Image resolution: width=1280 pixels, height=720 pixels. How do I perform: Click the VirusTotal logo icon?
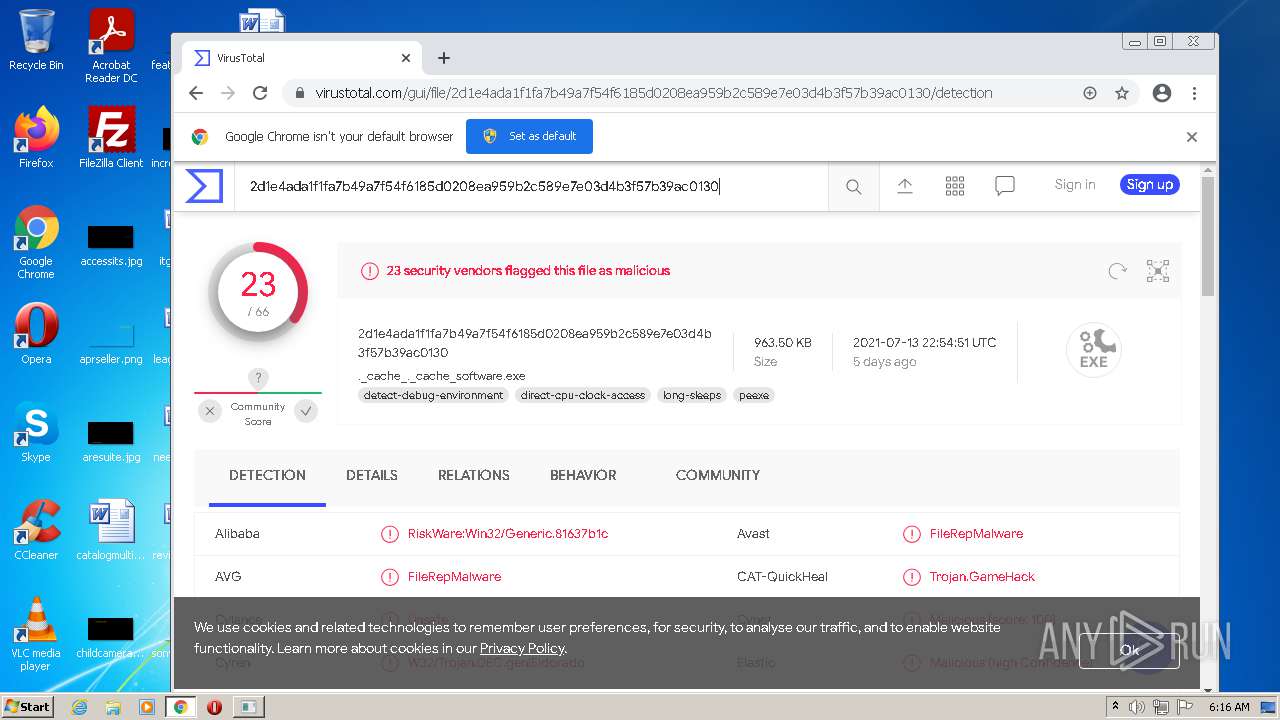point(204,186)
